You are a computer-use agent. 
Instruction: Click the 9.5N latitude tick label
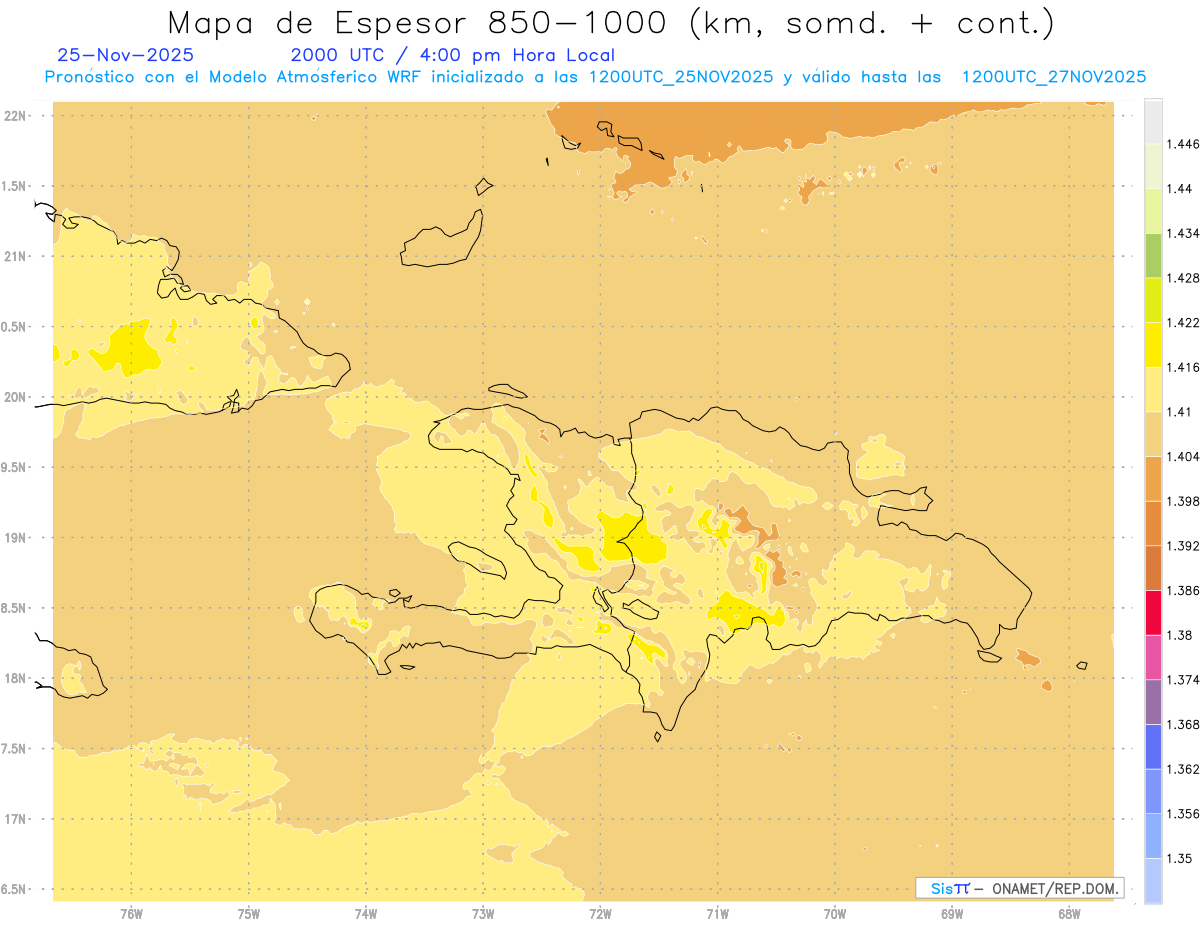point(14,467)
